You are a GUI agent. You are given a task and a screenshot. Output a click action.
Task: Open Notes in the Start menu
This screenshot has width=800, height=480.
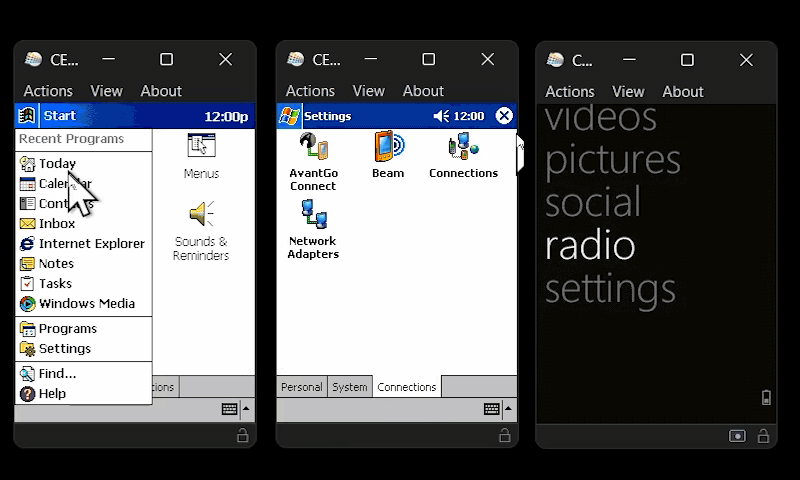(x=56, y=263)
